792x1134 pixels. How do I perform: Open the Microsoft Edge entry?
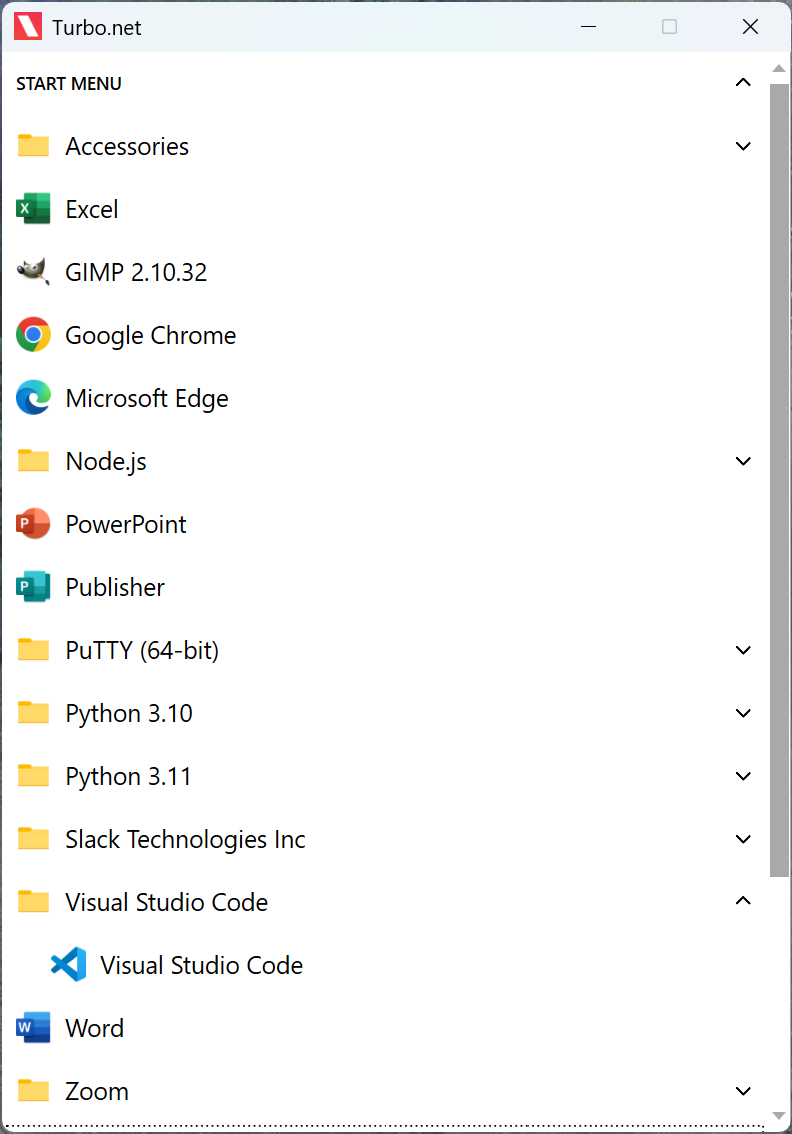click(147, 398)
